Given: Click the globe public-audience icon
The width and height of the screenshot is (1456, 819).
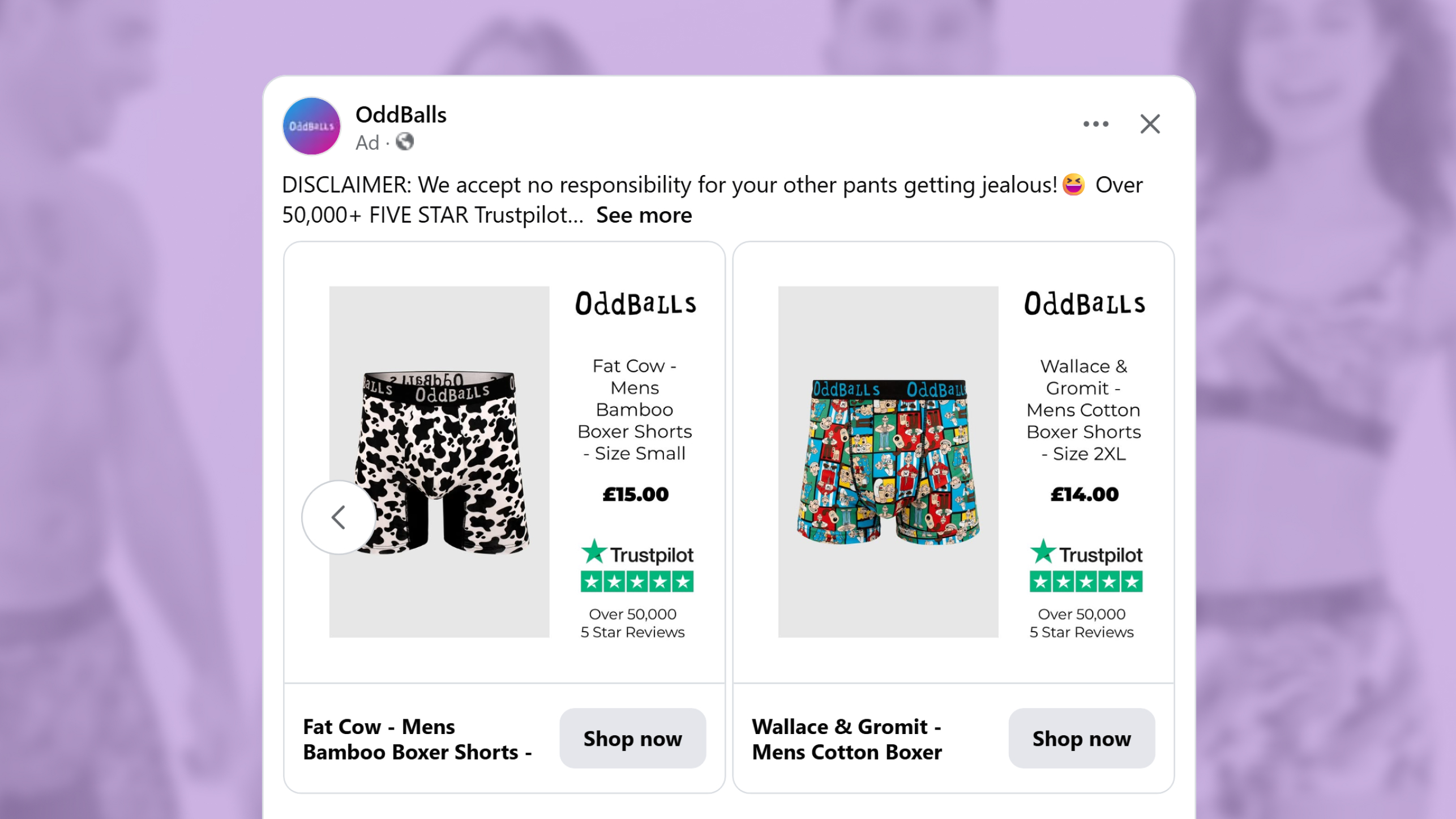Looking at the screenshot, I should click(x=405, y=142).
